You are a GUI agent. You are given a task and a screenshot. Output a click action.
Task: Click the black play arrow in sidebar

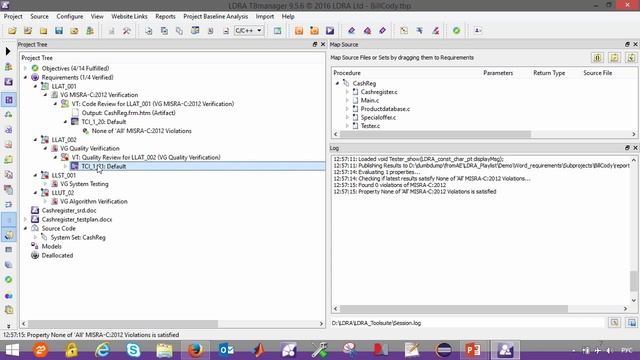[x=8, y=51]
